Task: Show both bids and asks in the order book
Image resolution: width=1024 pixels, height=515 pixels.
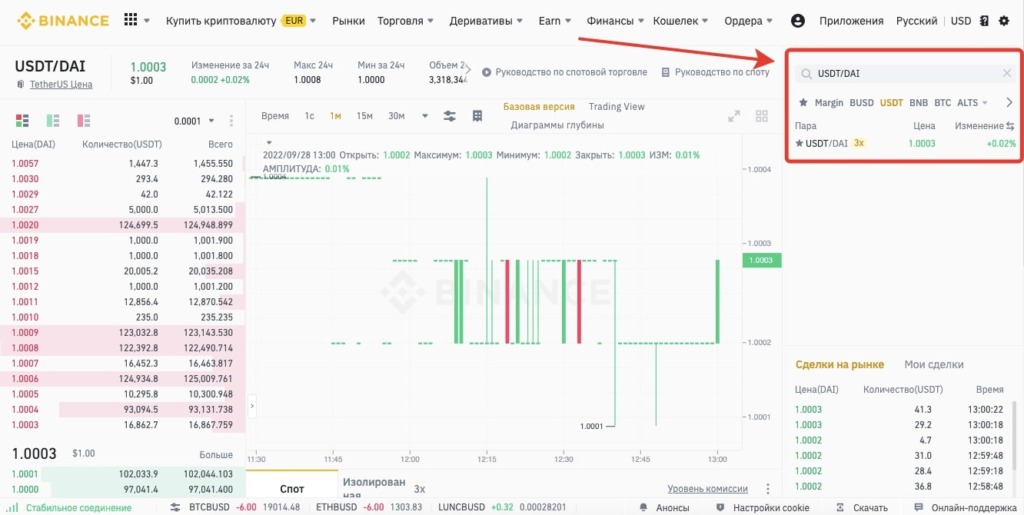Action: click(x=23, y=120)
